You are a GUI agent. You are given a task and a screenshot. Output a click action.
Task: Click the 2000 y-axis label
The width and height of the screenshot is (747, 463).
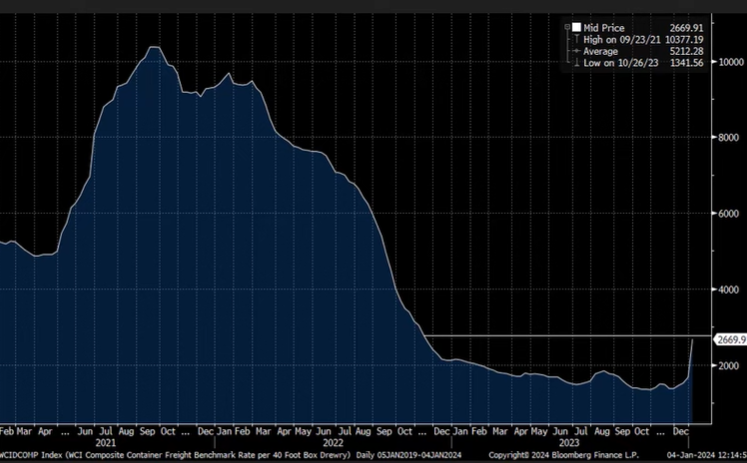pyautogui.click(x=728, y=366)
